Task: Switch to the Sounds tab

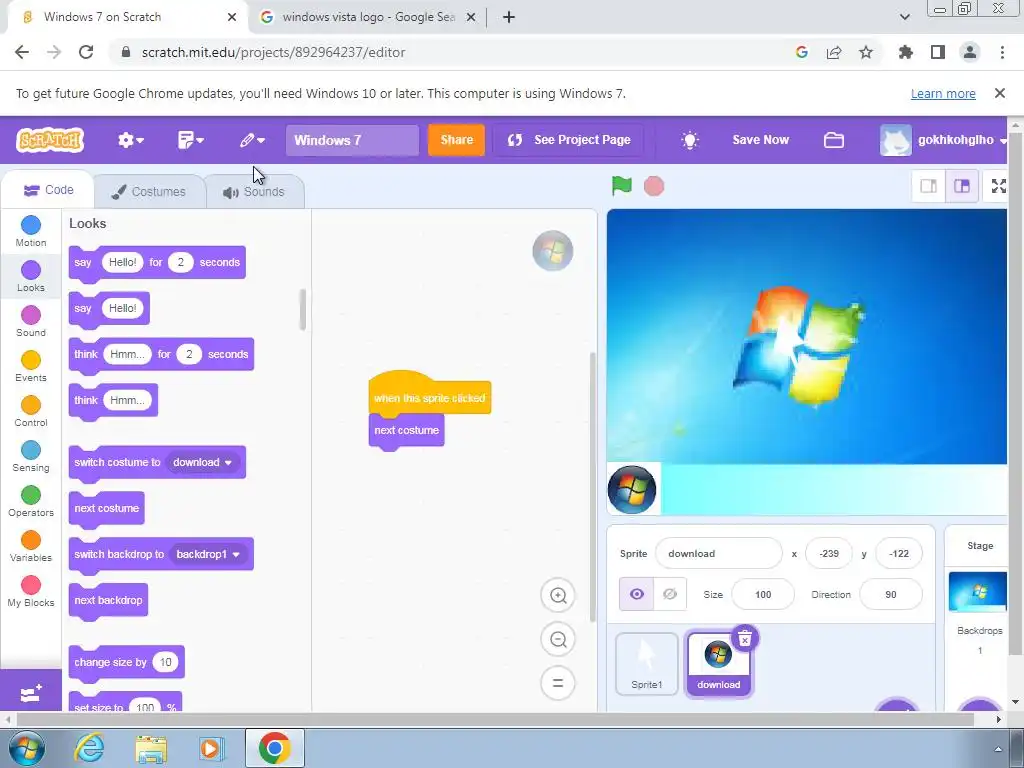Action: click(x=254, y=191)
